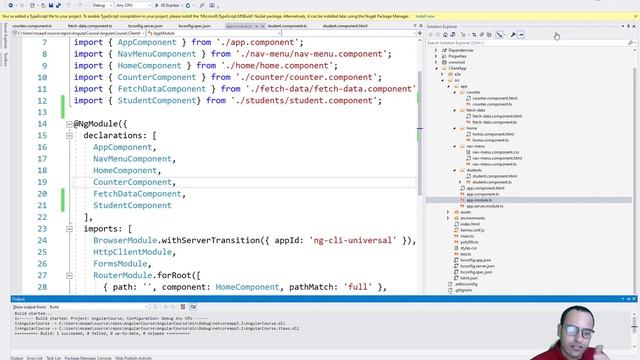Select tsconfig.app.json in Solution Explorer
640x360 pixels.
476,260
